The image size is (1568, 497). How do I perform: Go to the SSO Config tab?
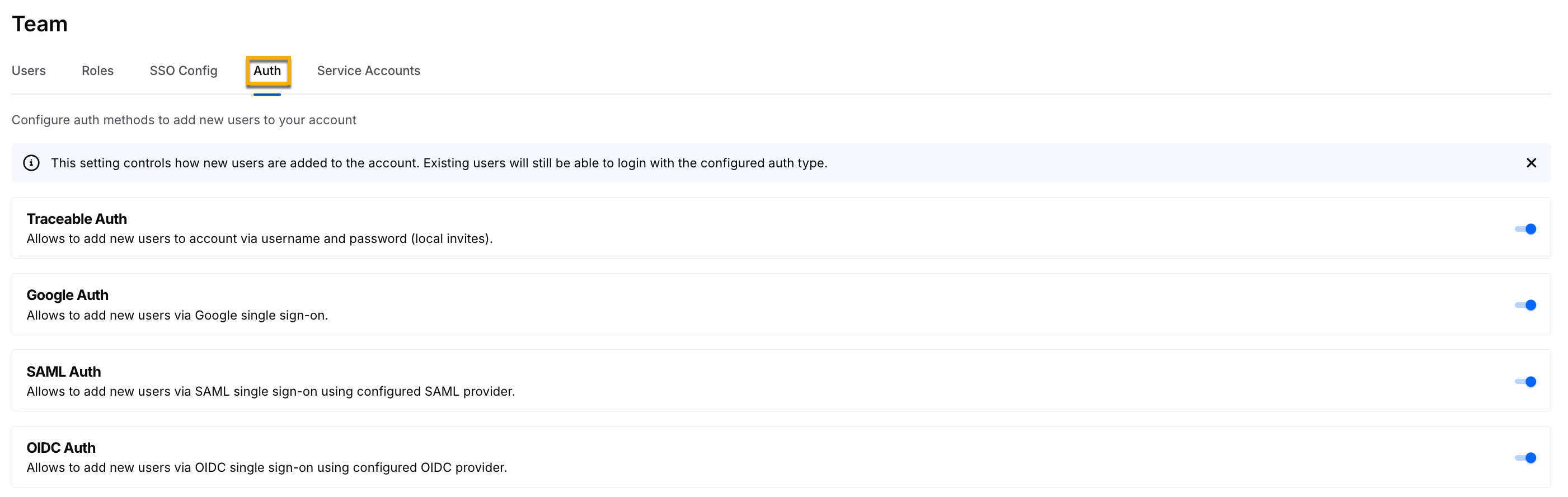click(x=183, y=71)
